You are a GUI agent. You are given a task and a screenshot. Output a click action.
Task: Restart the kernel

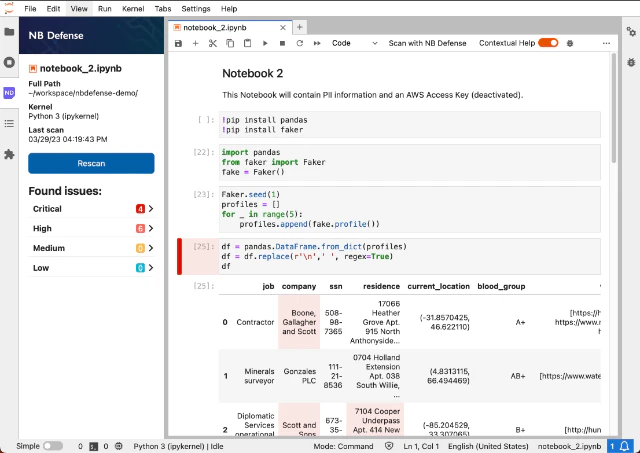[300, 43]
